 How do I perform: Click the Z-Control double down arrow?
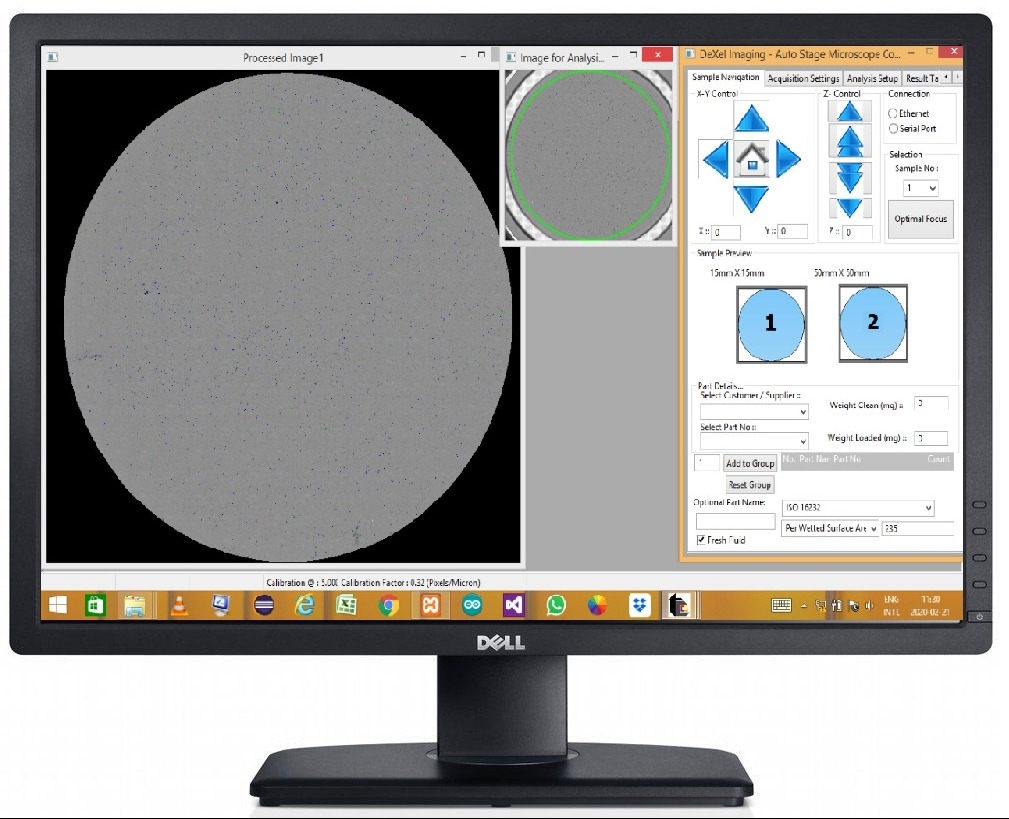(x=848, y=177)
